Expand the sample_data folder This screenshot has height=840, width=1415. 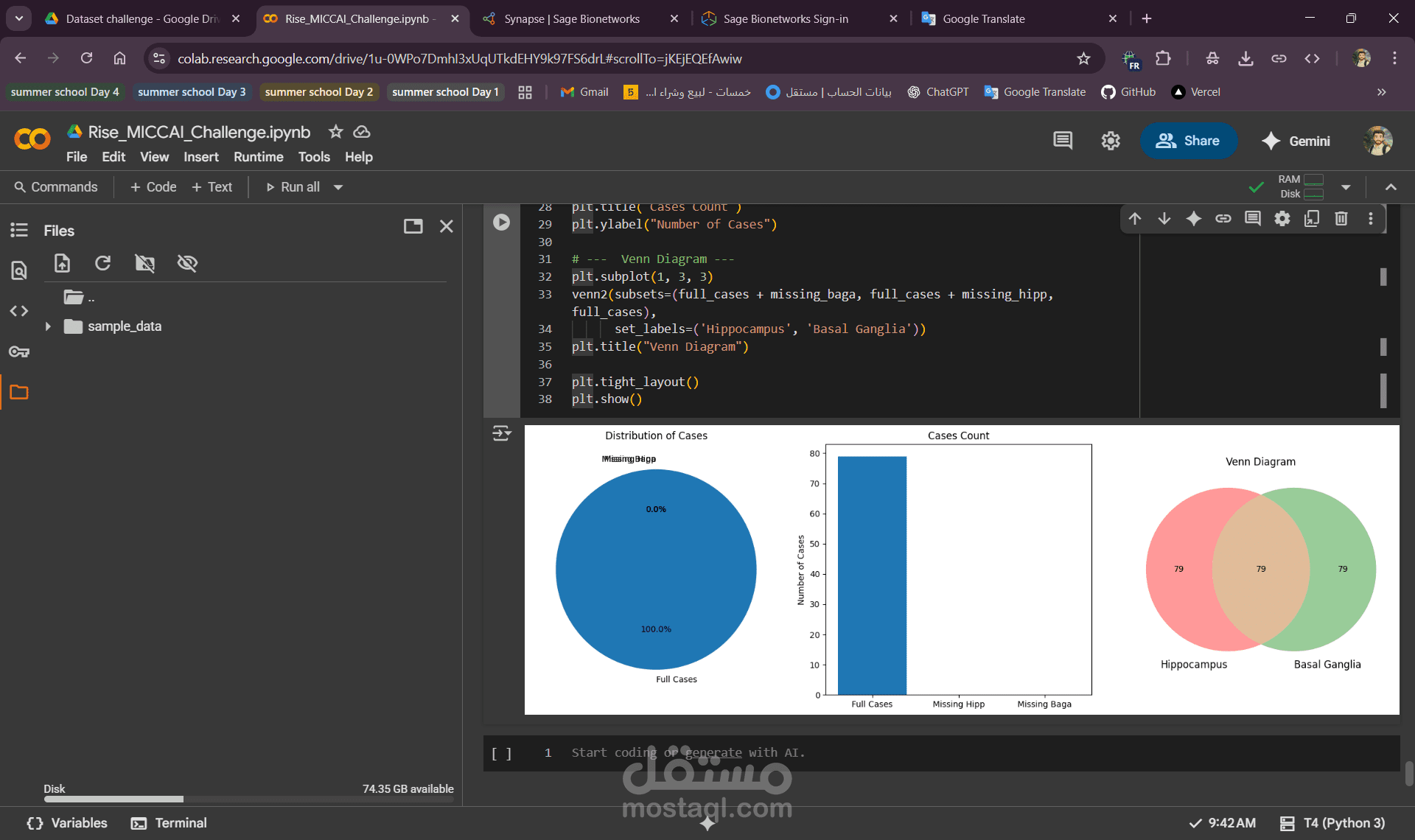(x=49, y=326)
